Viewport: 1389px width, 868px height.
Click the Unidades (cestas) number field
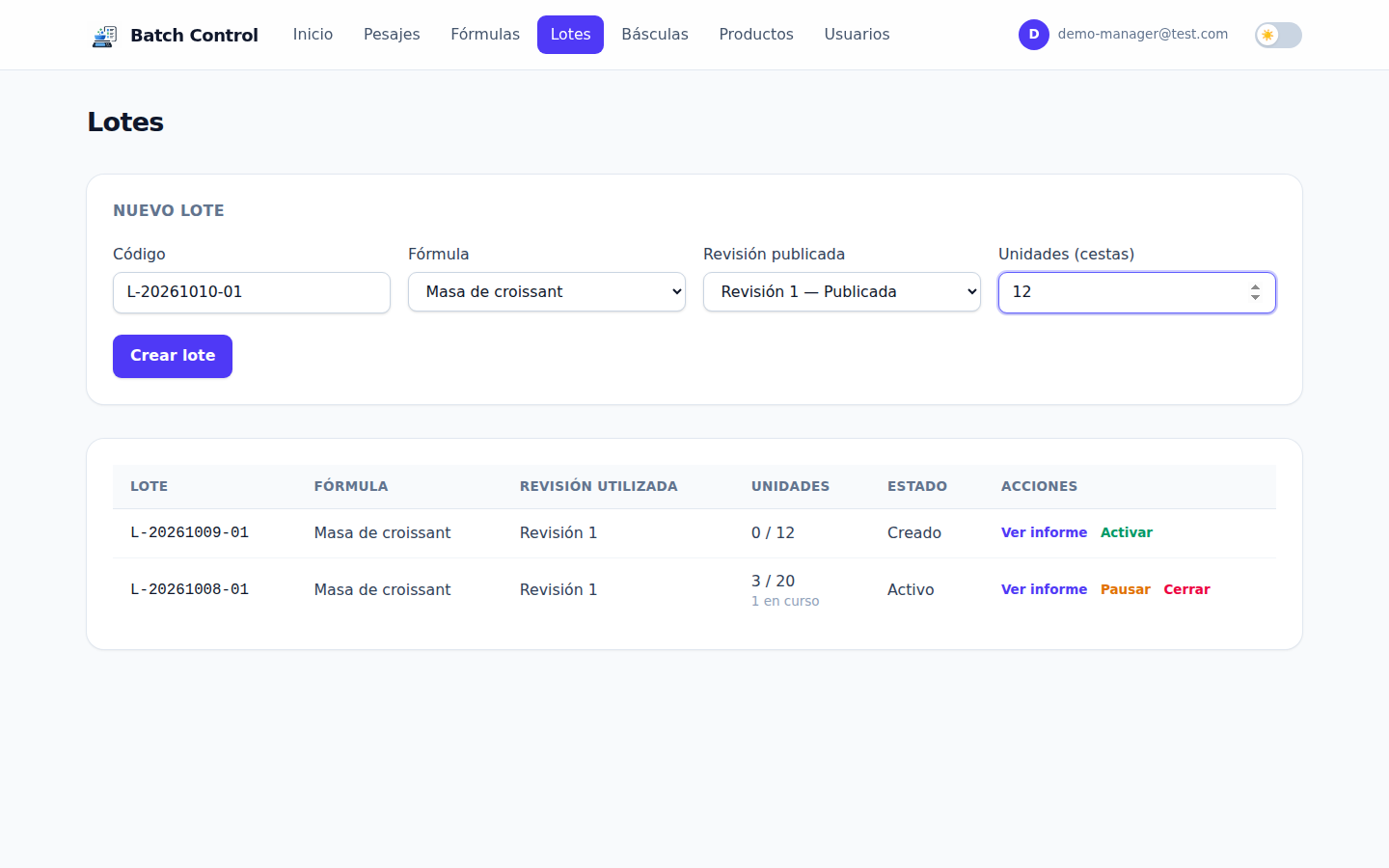pos(1137,292)
